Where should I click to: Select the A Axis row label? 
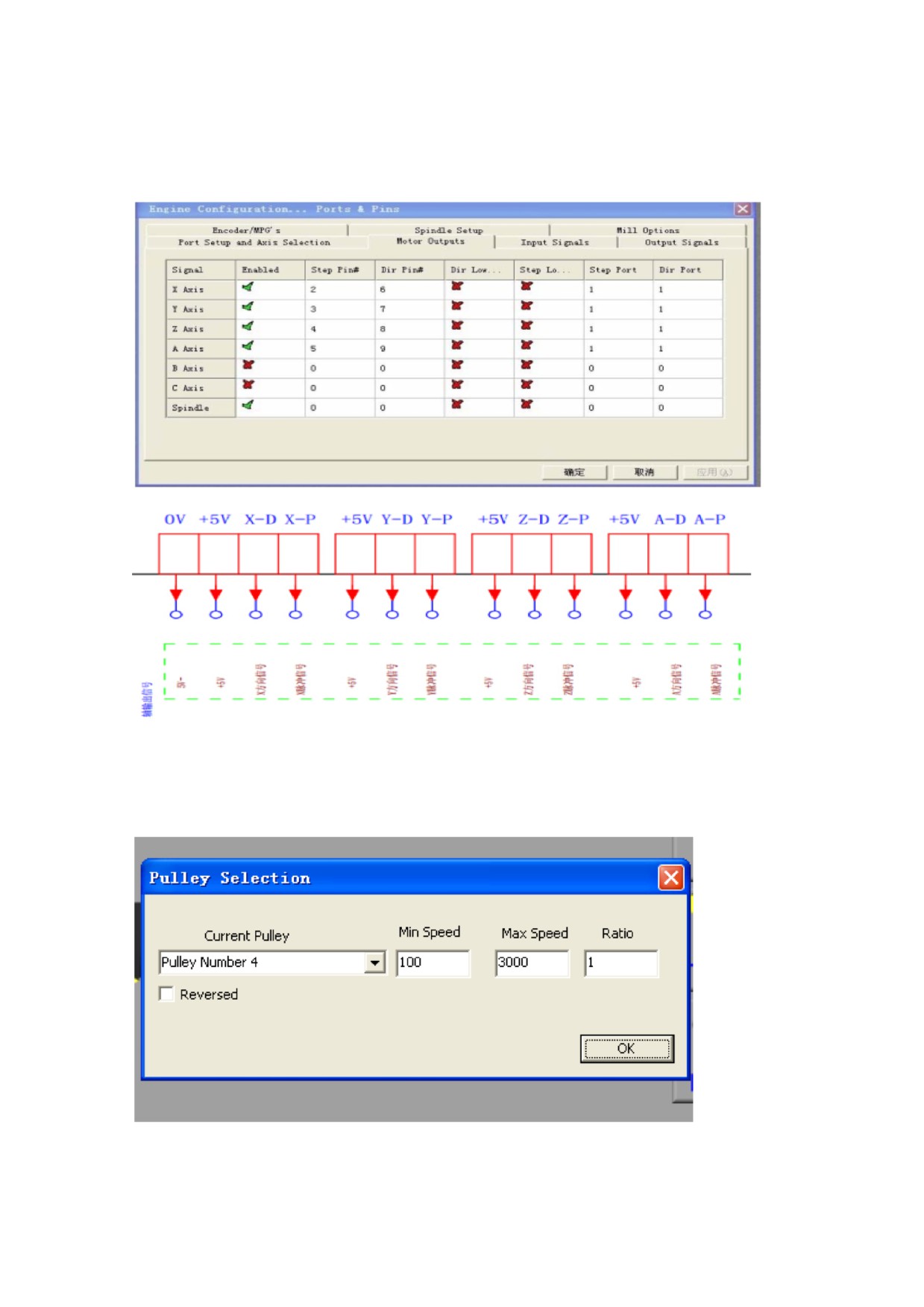(x=201, y=348)
